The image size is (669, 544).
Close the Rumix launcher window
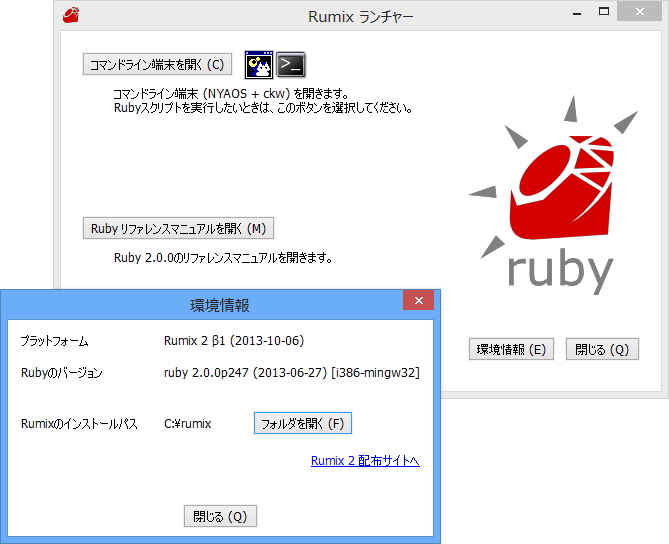click(640, 12)
